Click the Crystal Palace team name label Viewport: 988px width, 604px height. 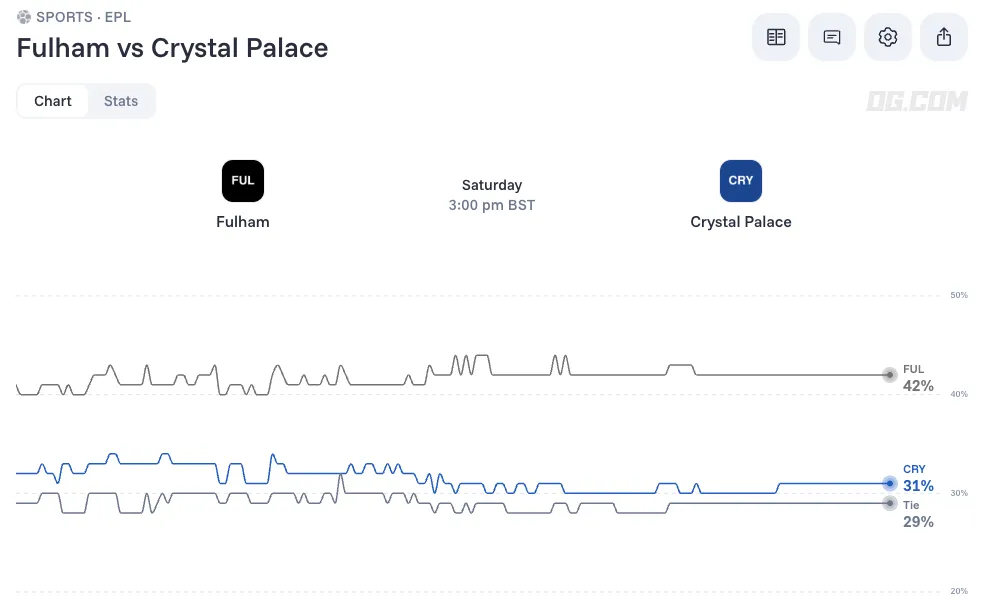[x=740, y=222]
